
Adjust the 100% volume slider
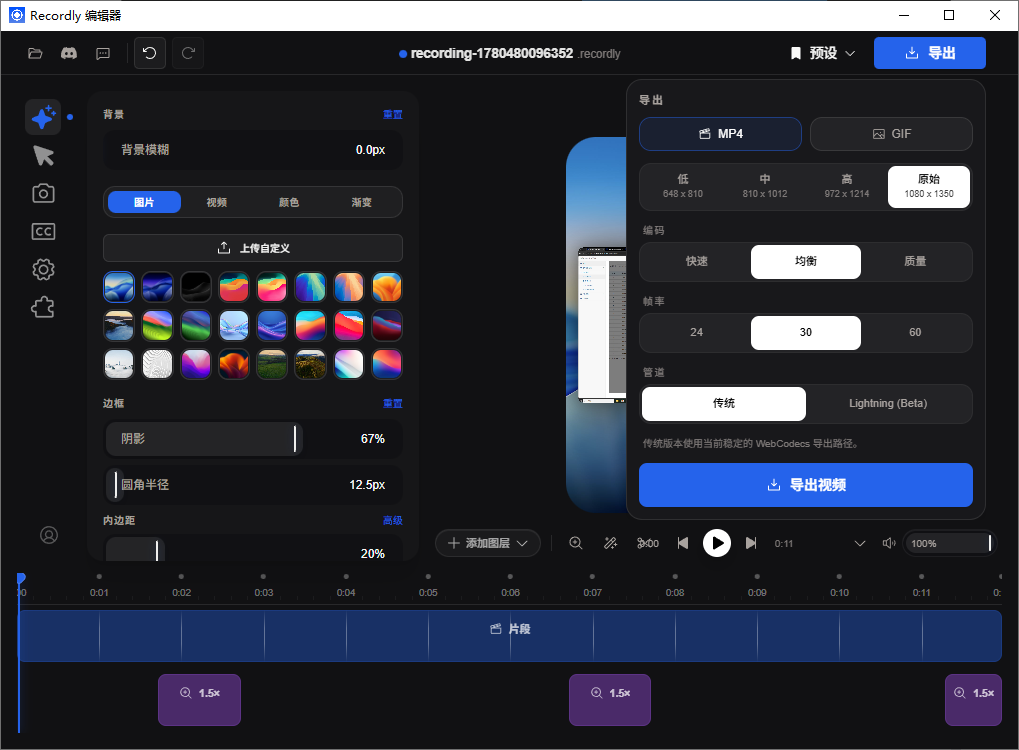tap(949, 543)
